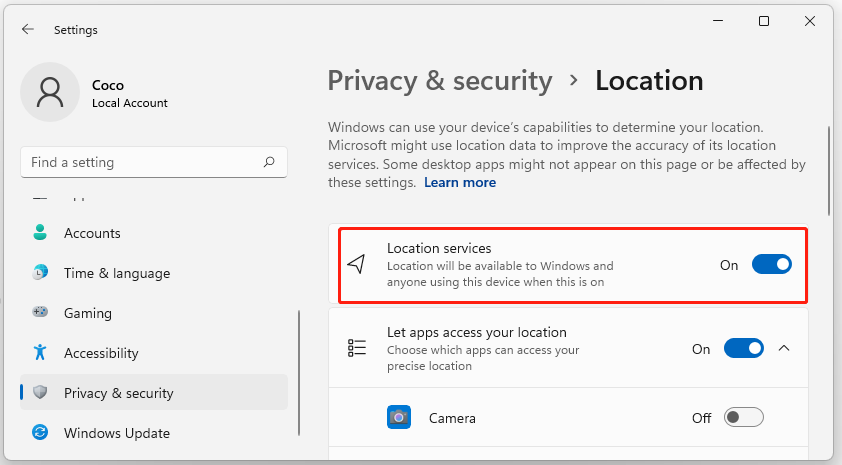Screen dimensions: 842x465
Task: Click the Coco user avatar icon
Action: click(50, 92)
